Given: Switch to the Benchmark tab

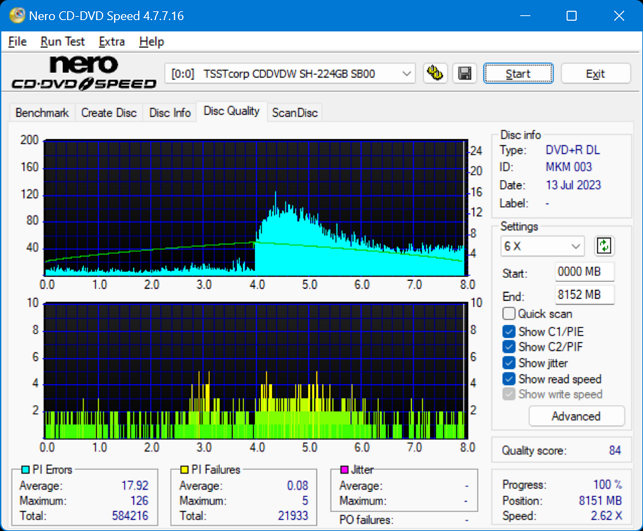Looking at the screenshot, I should [42, 112].
